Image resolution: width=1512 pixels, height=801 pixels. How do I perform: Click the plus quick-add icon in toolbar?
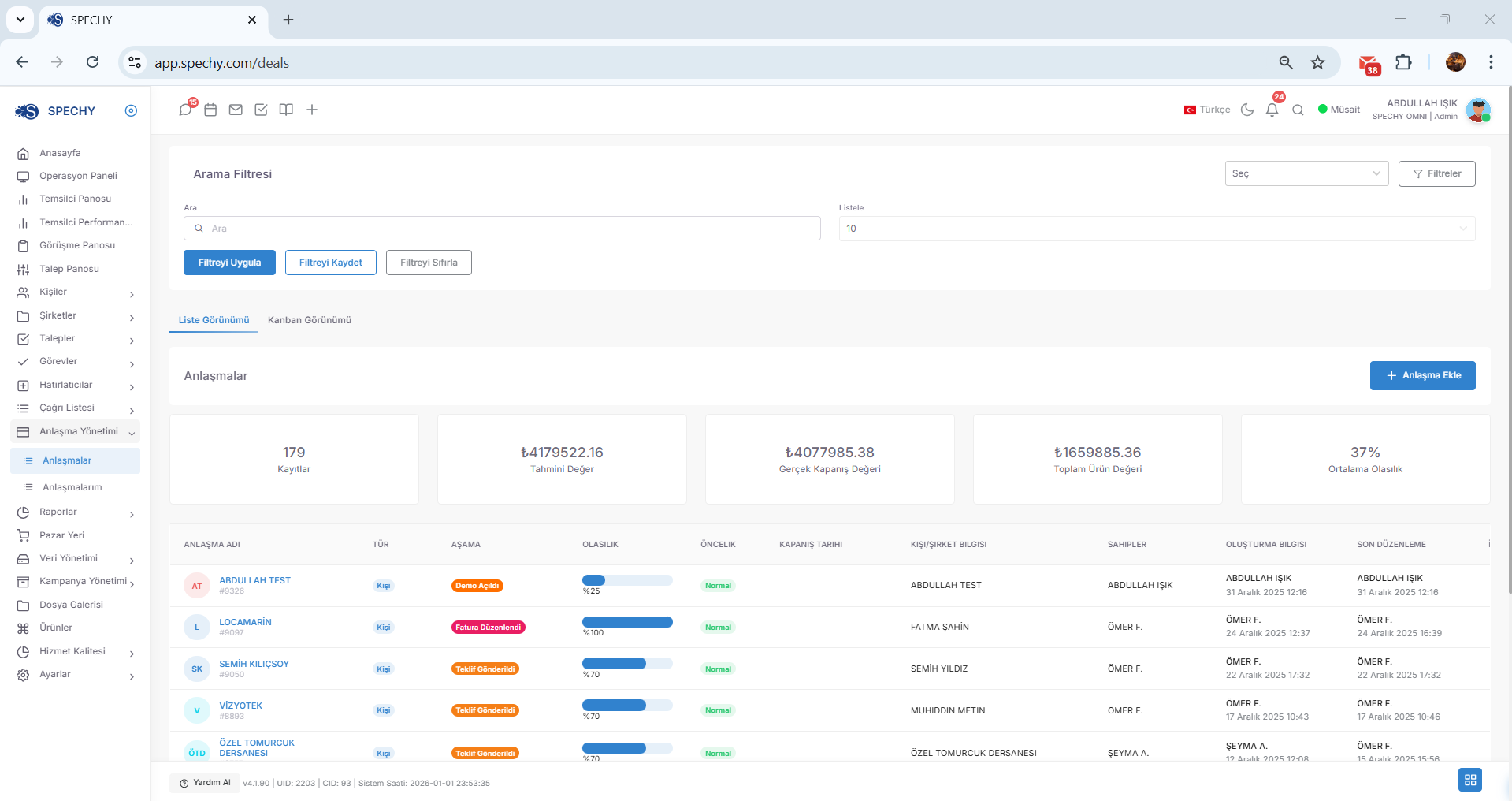(312, 110)
